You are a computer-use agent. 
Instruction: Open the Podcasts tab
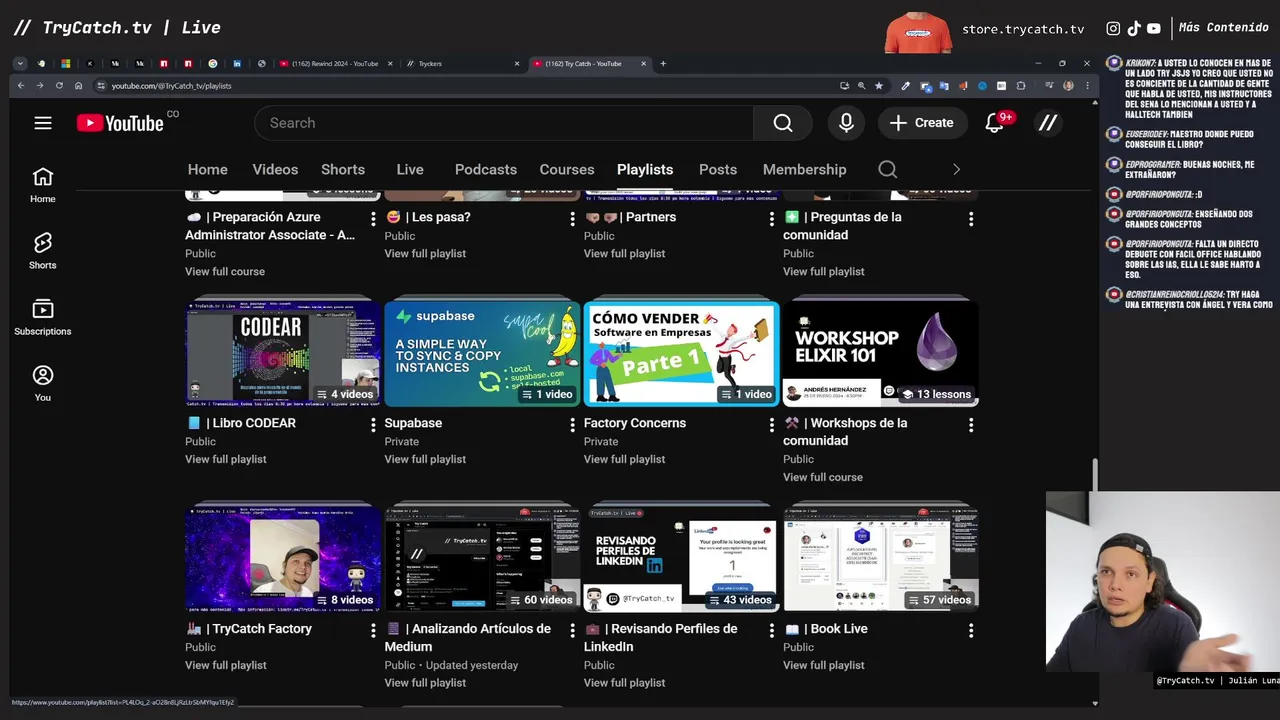point(486,169)
